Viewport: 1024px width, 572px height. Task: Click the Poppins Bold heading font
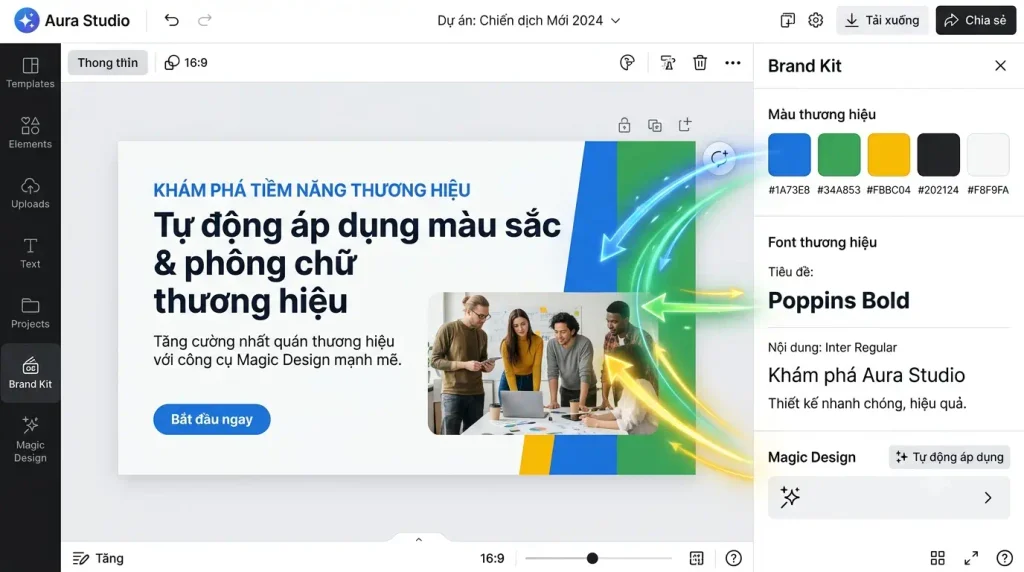[839, 300]
